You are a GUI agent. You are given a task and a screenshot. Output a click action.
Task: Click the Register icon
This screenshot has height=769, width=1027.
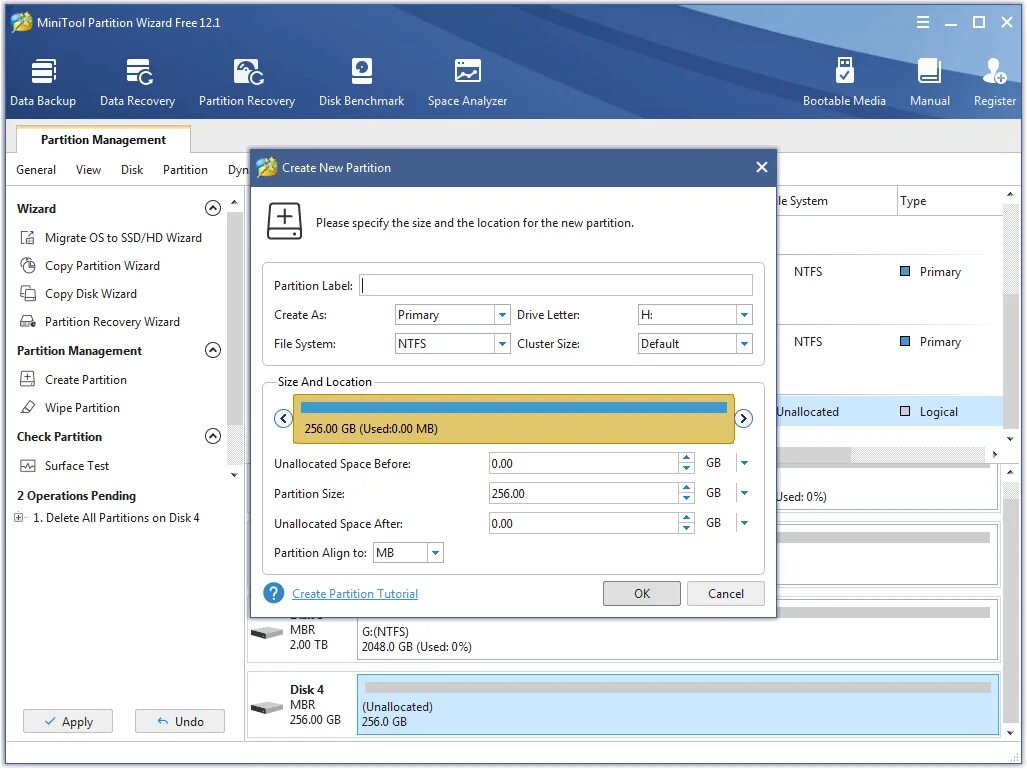pyautogui.click(x=994, y=83)
